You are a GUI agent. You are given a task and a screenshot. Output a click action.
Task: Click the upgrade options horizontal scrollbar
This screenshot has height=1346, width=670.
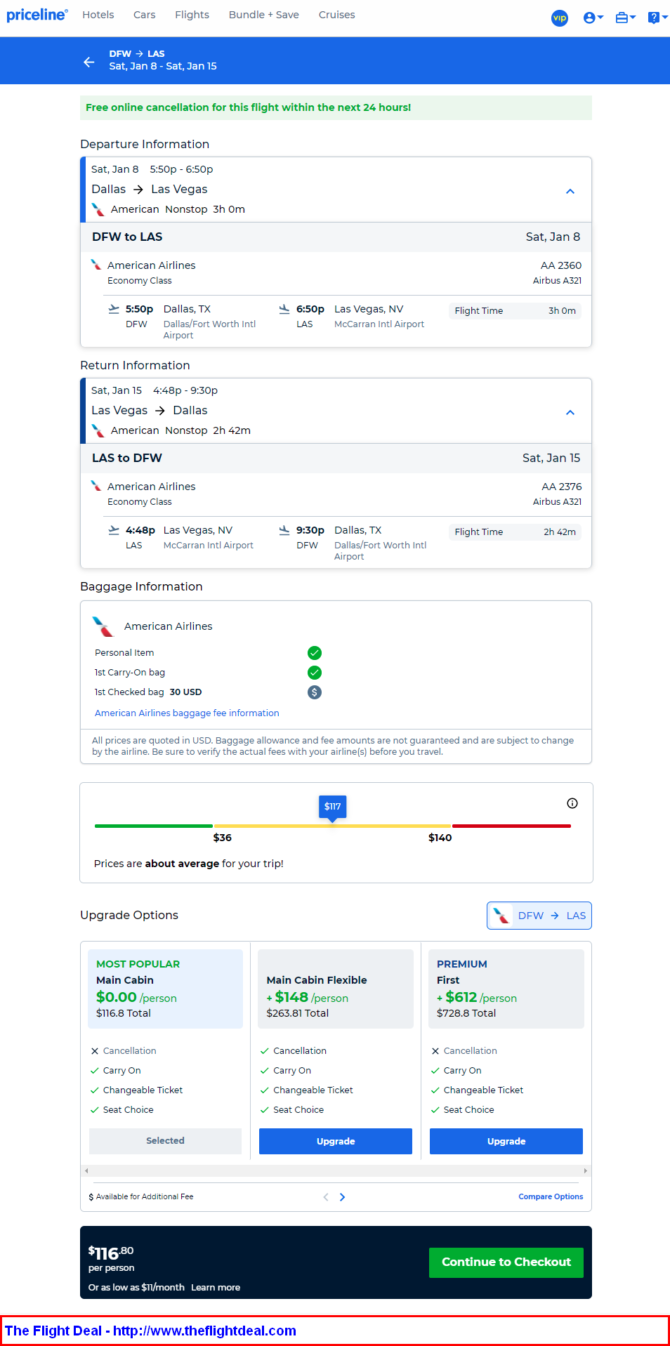tap(336, 1170)
